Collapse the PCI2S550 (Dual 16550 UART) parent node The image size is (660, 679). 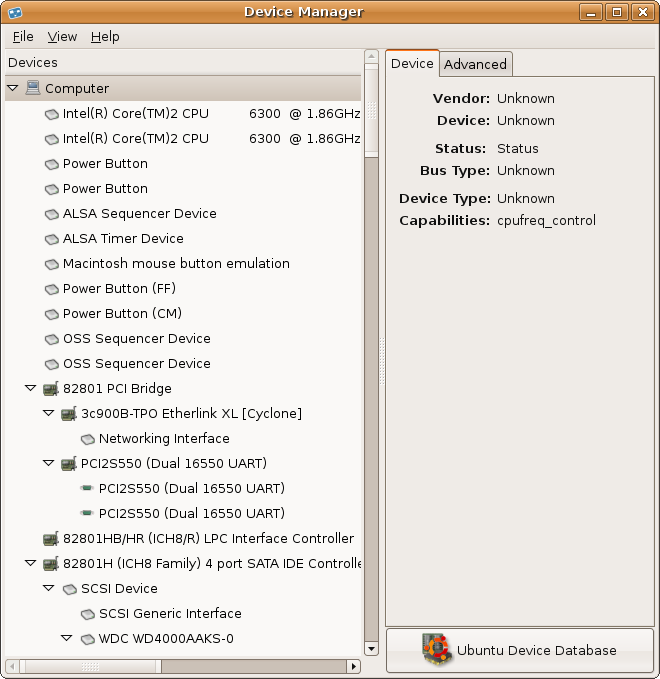(48, 463)
